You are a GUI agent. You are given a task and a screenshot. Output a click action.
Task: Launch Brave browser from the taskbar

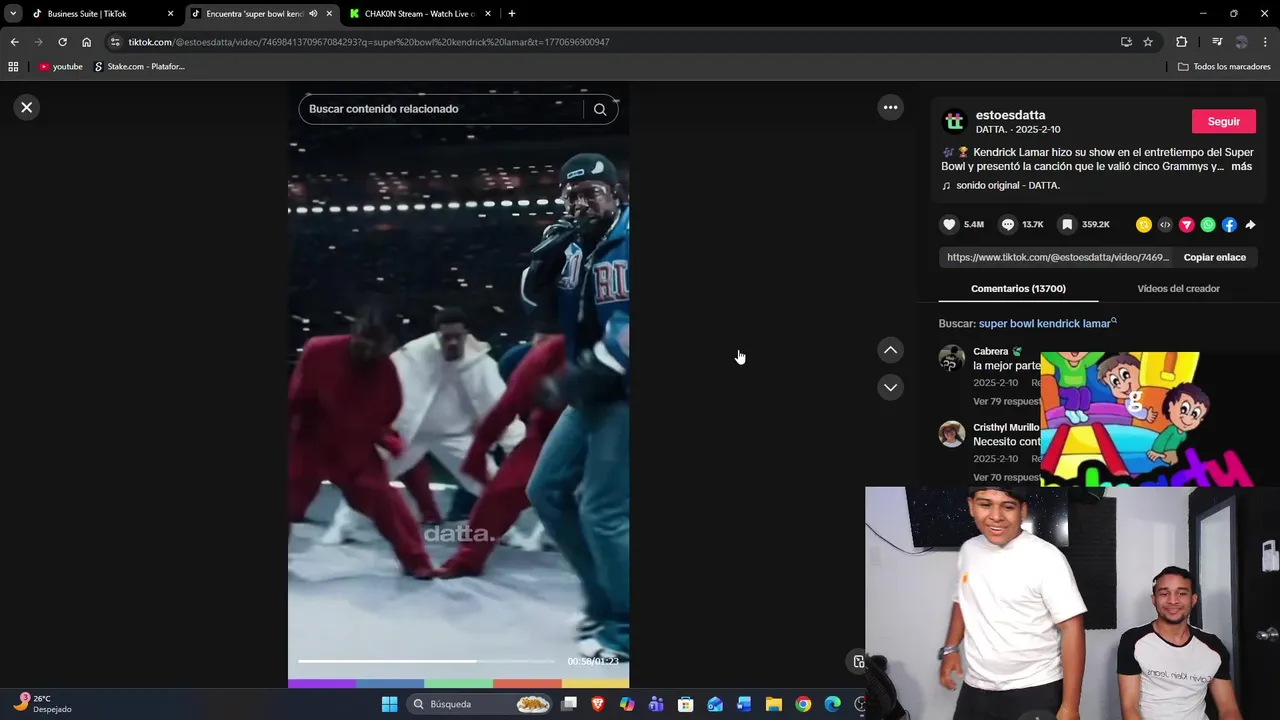click(598, 704)
